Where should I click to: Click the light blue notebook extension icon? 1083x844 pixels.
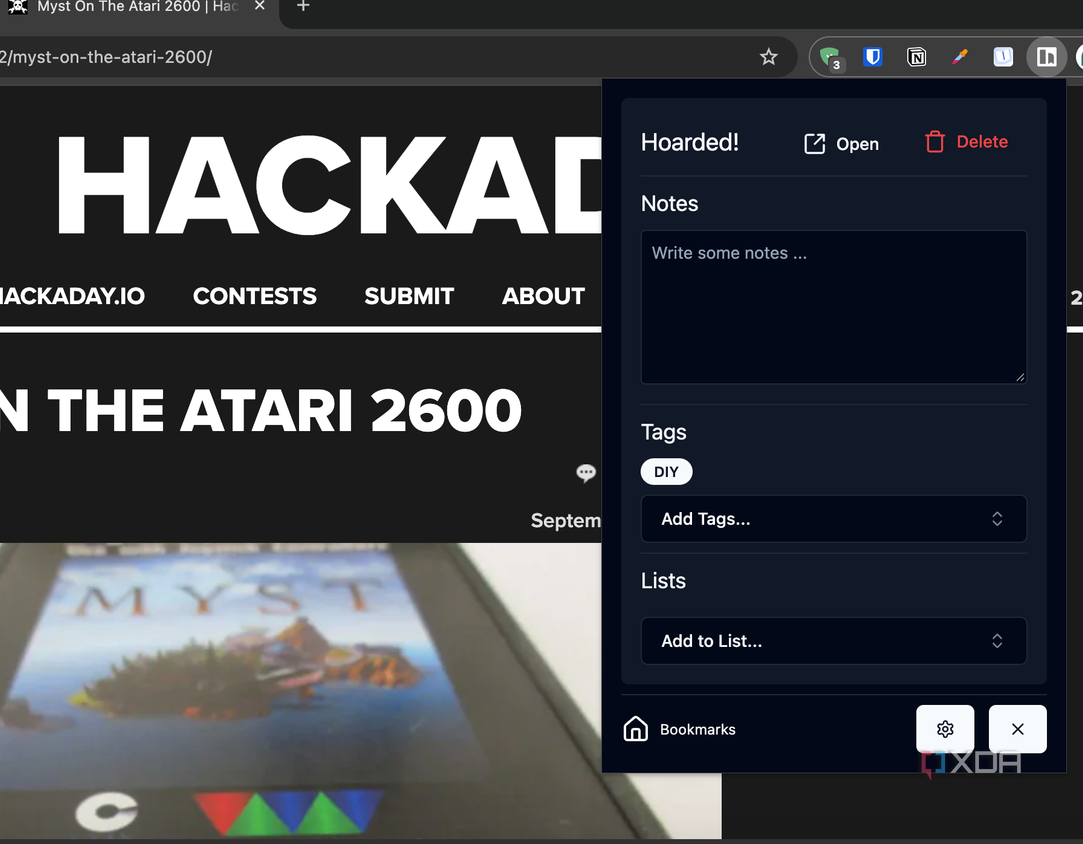[1003, 57]
